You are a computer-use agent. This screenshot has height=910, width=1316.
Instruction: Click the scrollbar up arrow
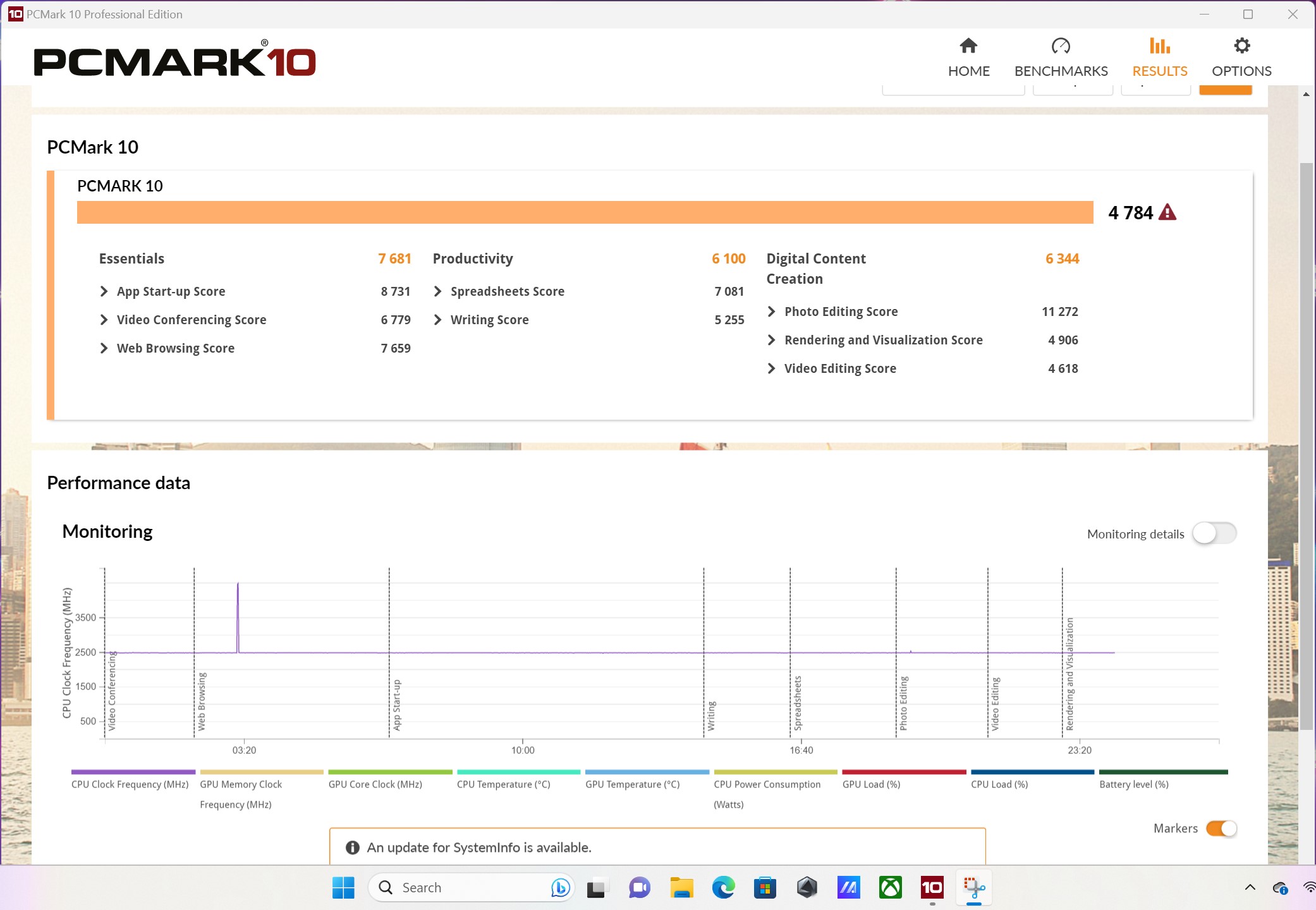tap(1306, 94)
